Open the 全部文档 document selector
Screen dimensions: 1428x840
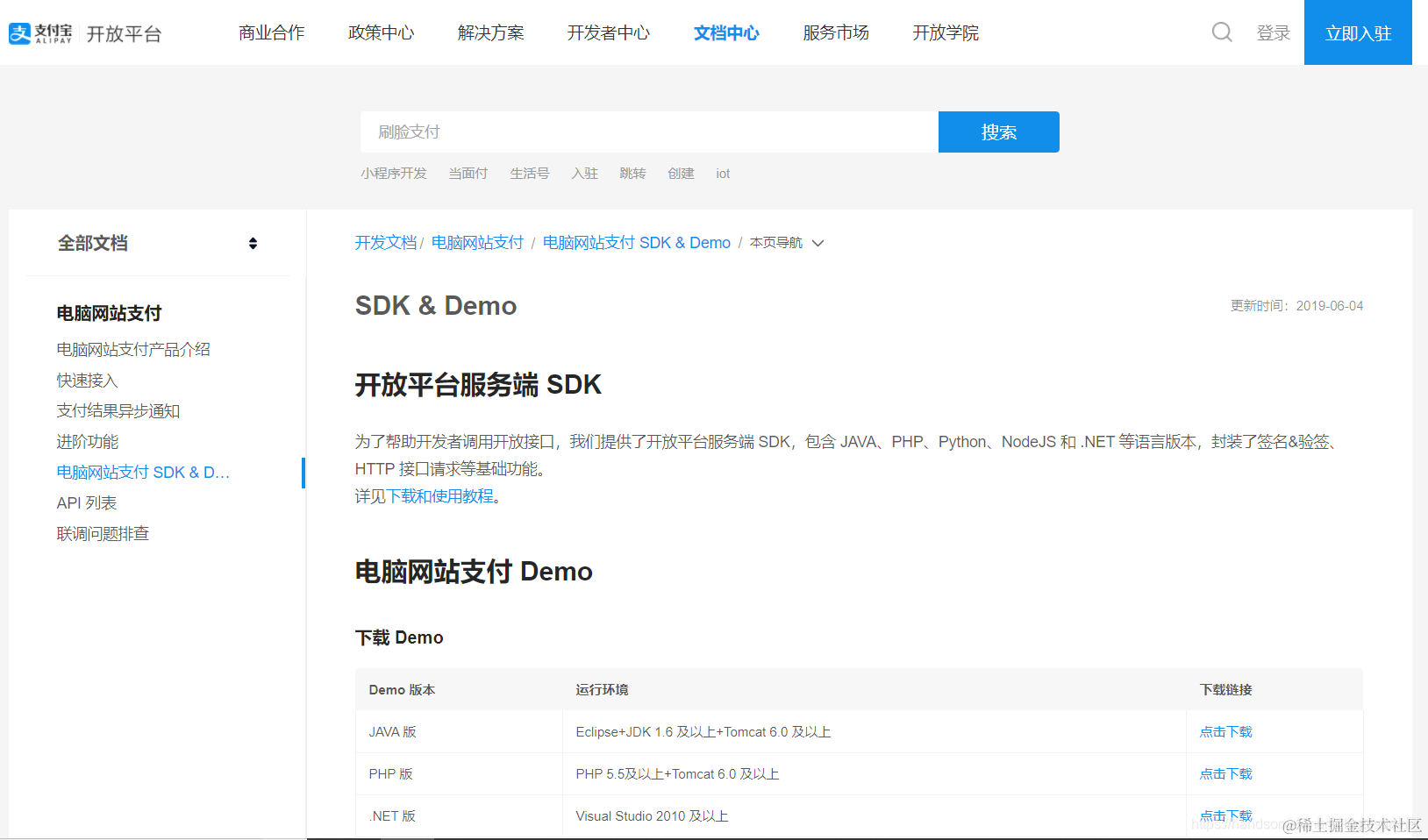click(158, 244)
